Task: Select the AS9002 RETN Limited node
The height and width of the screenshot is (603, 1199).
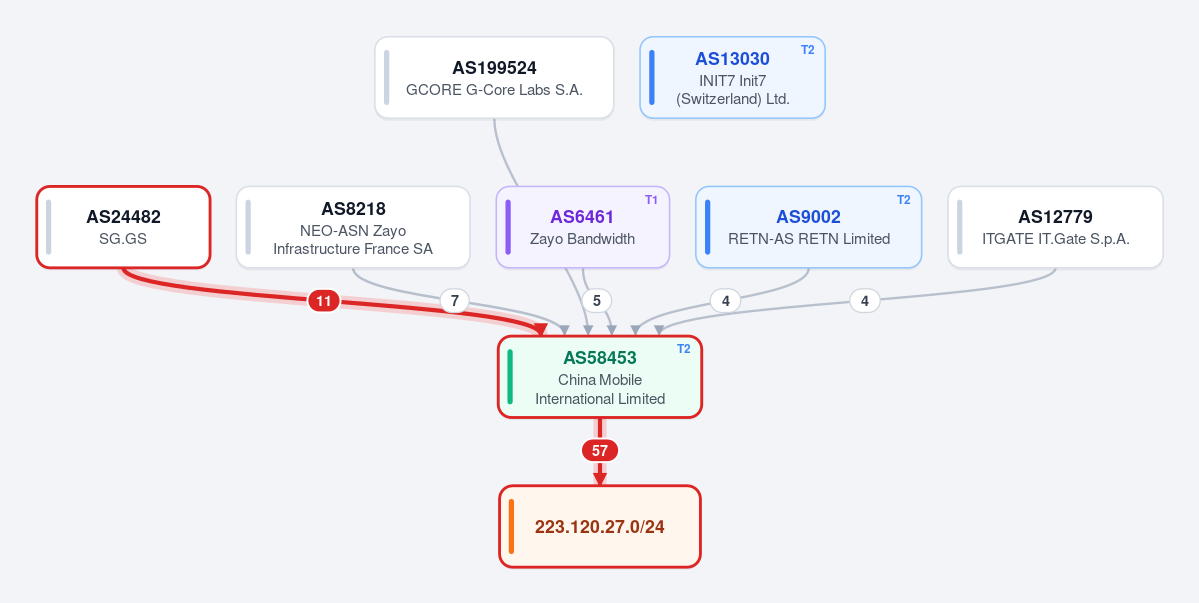Action: tap(808, 227)
